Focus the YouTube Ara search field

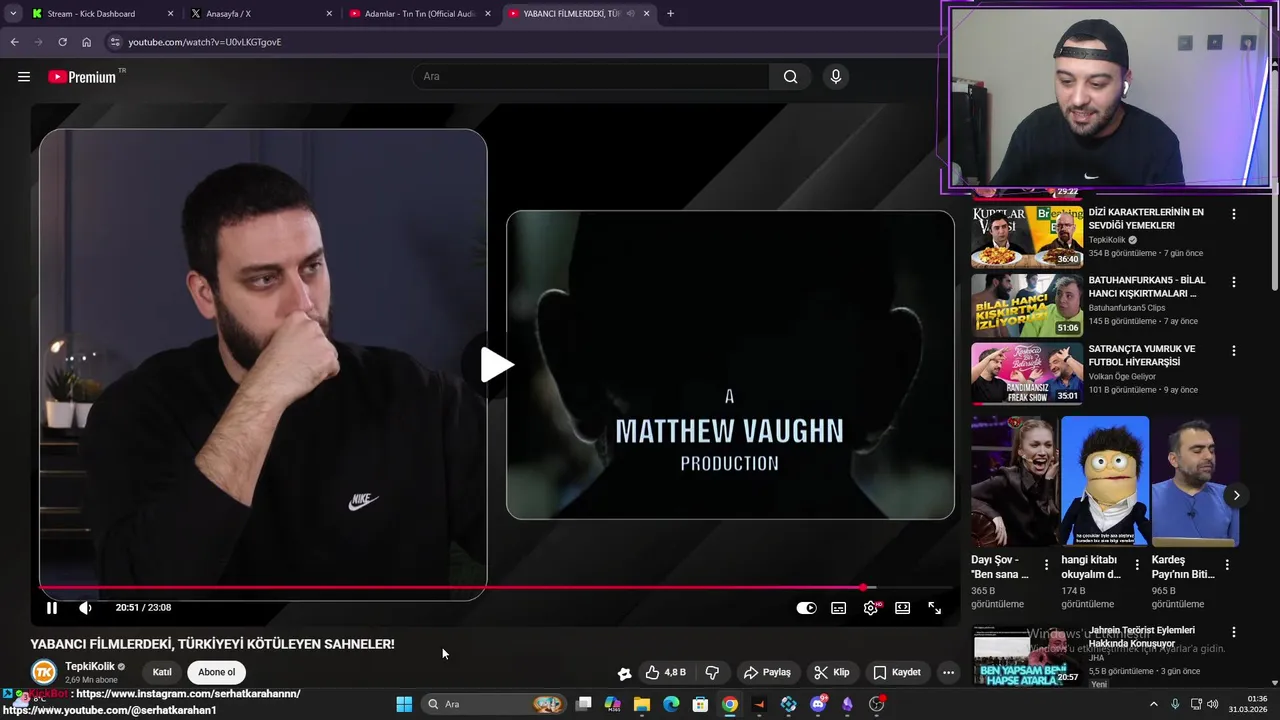(590, 76)
